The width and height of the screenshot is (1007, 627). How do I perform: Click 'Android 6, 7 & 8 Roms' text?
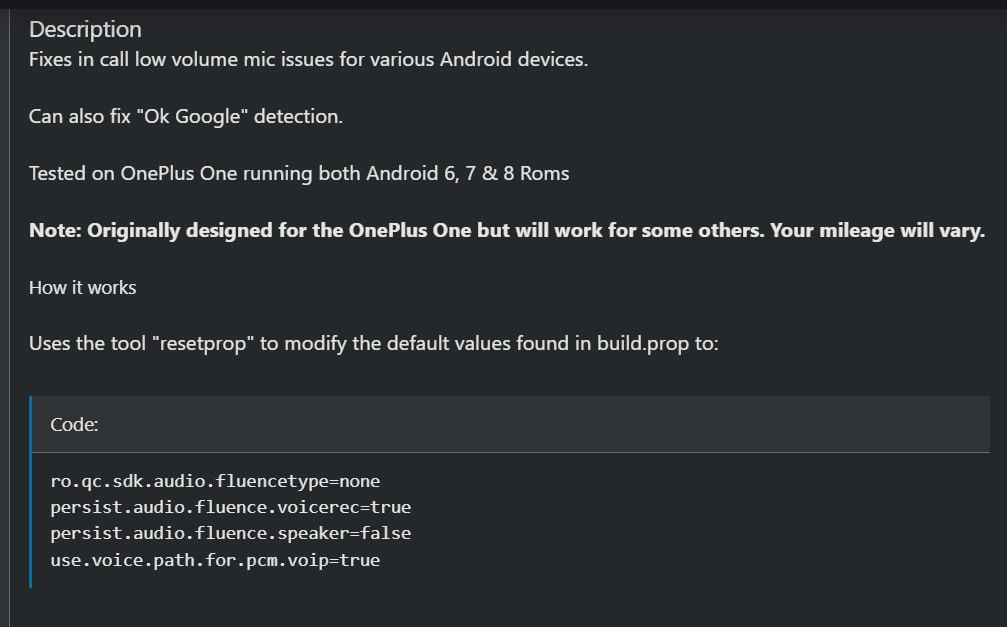[x=468, y=173]
